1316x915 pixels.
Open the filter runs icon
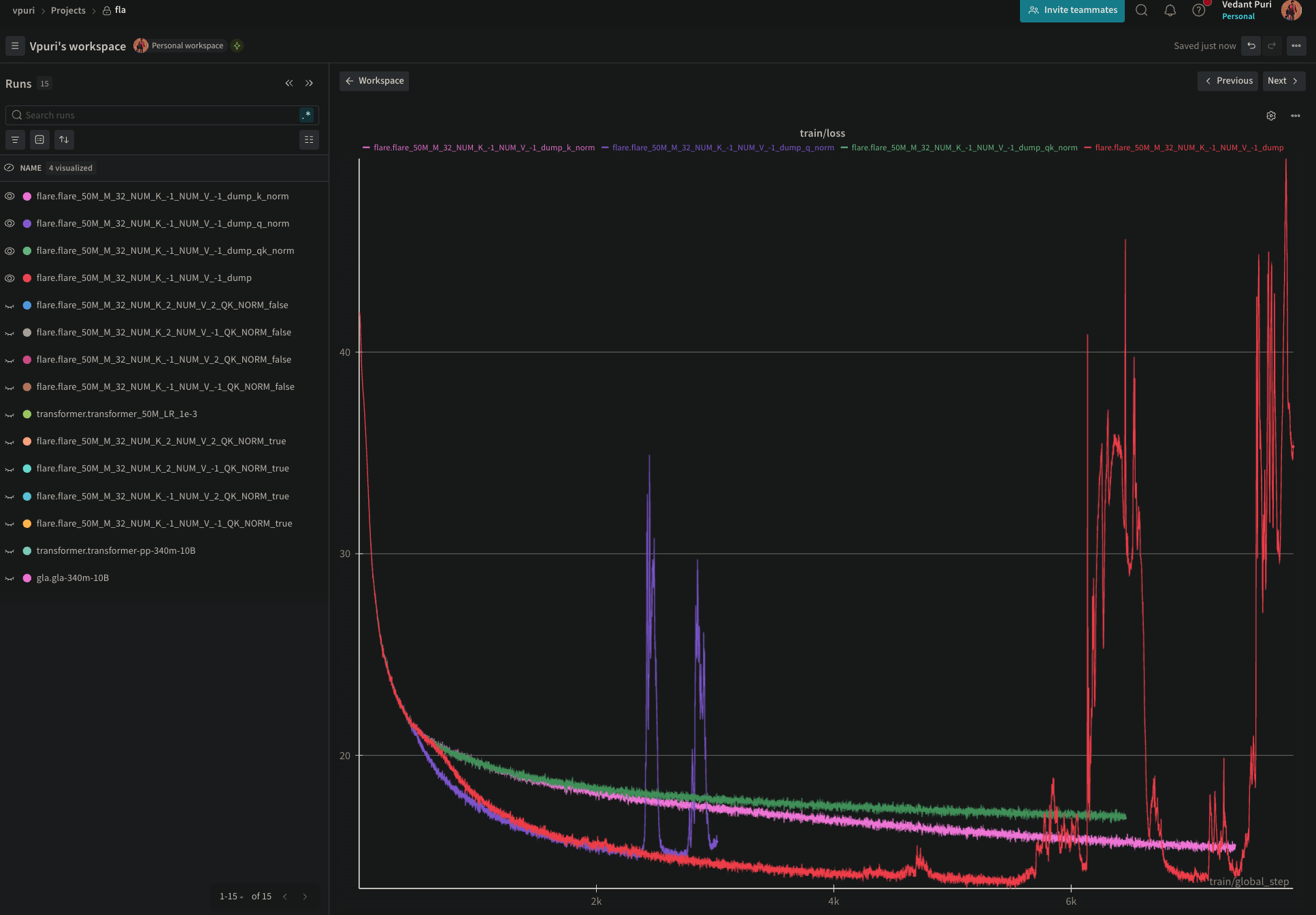pos(15,139)
